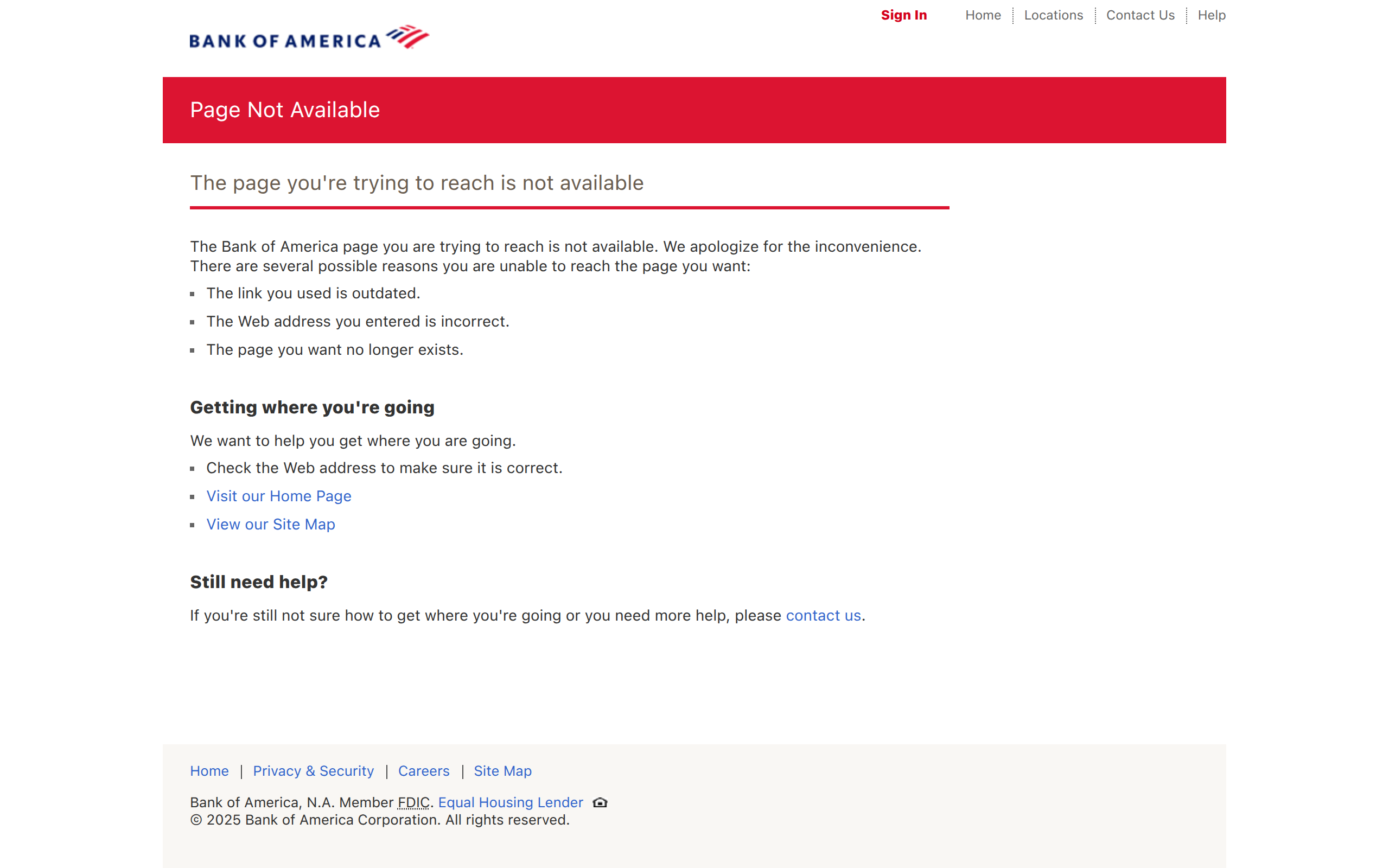Click the page heading text
1389x868 pixels.
[417, 183]
